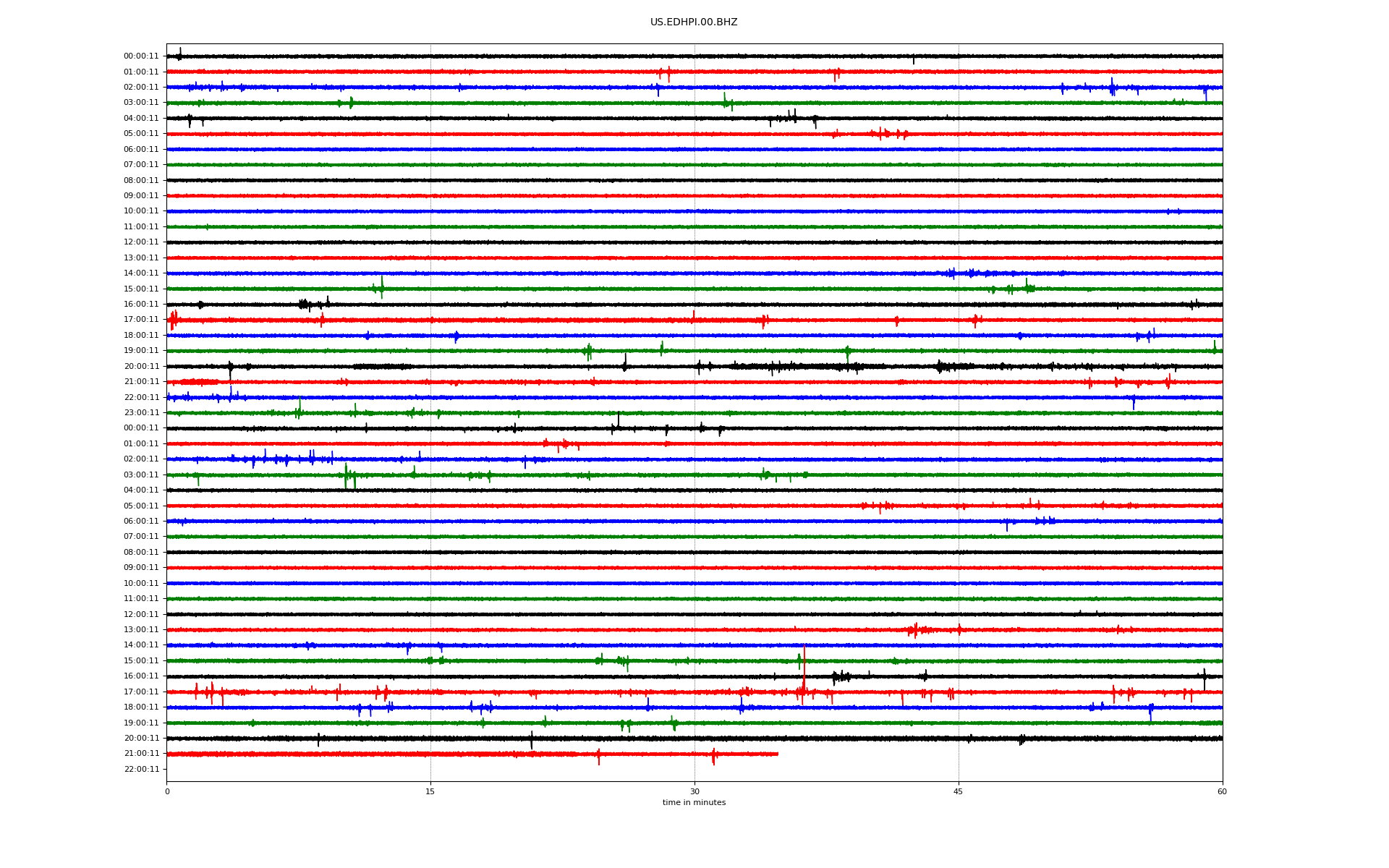Click the plot title US.EDHPI.00.BHZ

(694, 22)
